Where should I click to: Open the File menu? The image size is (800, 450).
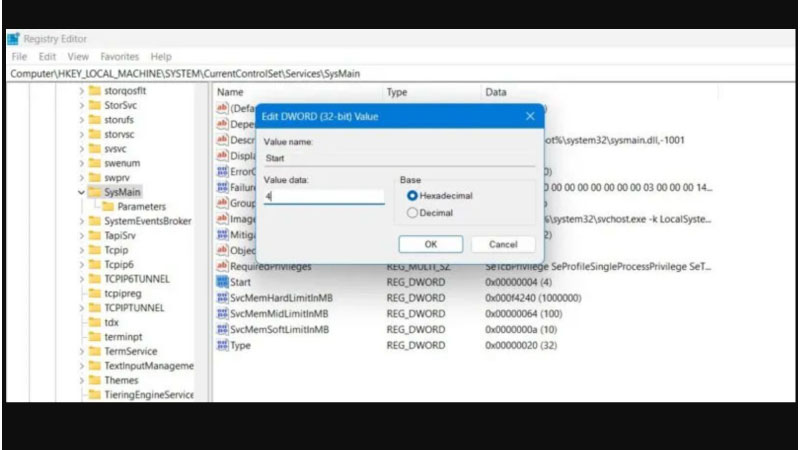[x=19, y=57]
